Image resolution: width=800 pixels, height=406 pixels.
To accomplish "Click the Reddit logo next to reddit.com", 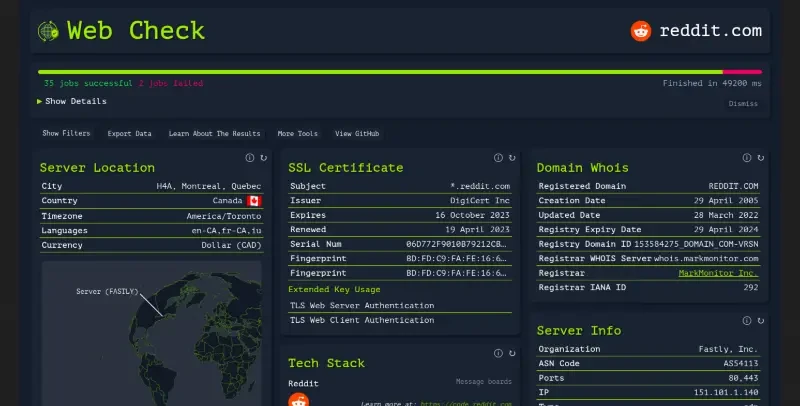I will coord(641,31).
